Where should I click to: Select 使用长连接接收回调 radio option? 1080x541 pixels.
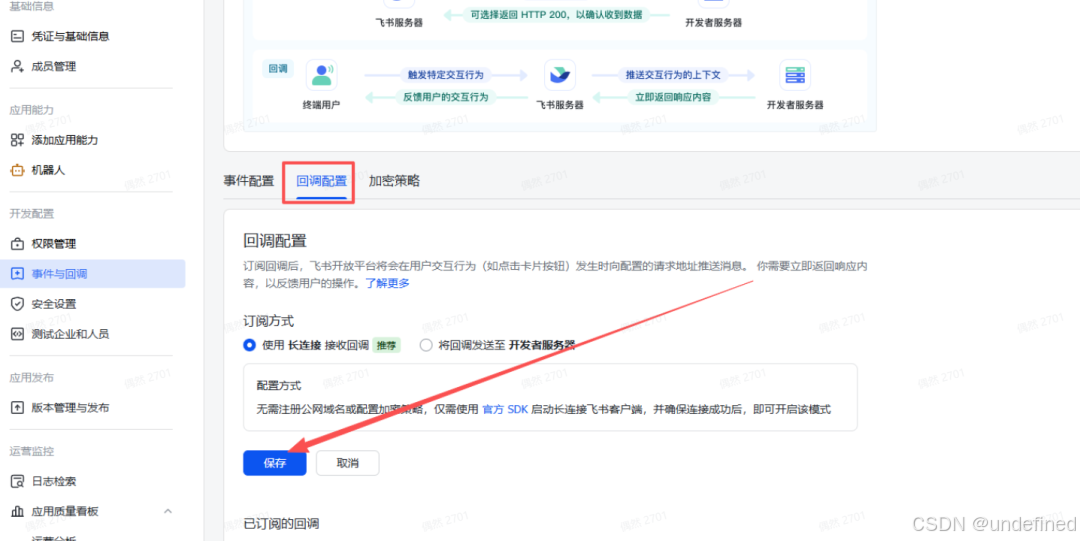coord(249,345)
